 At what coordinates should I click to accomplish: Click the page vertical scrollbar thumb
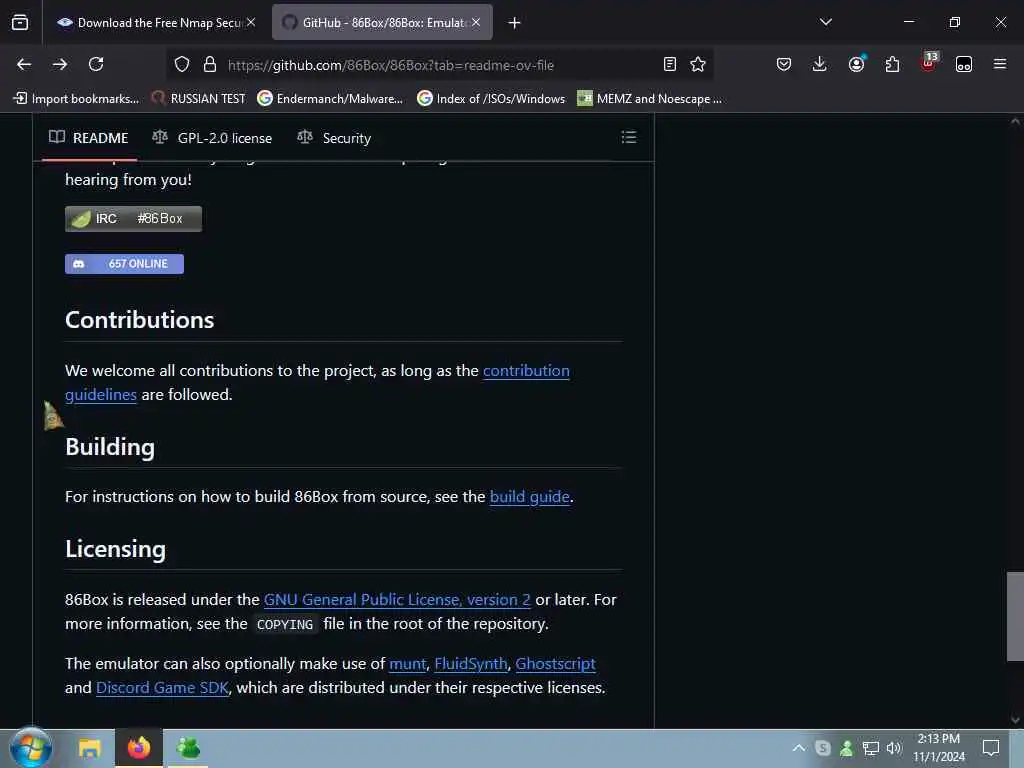tap(1015, 616)
